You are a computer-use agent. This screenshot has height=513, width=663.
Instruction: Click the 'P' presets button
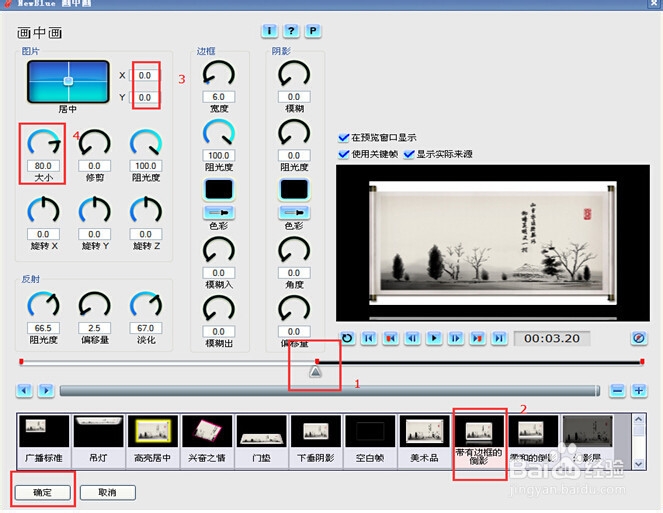point(312,31)
